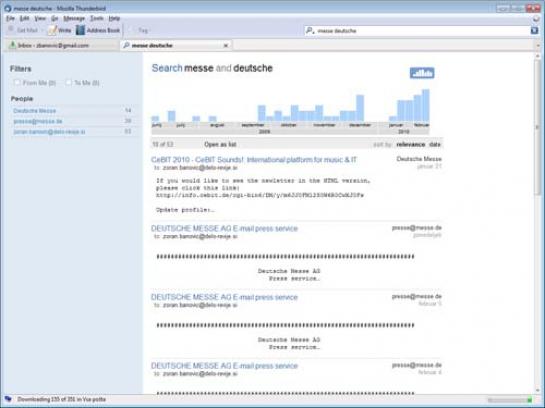Open the Write new message button

(x=59, y=31)
